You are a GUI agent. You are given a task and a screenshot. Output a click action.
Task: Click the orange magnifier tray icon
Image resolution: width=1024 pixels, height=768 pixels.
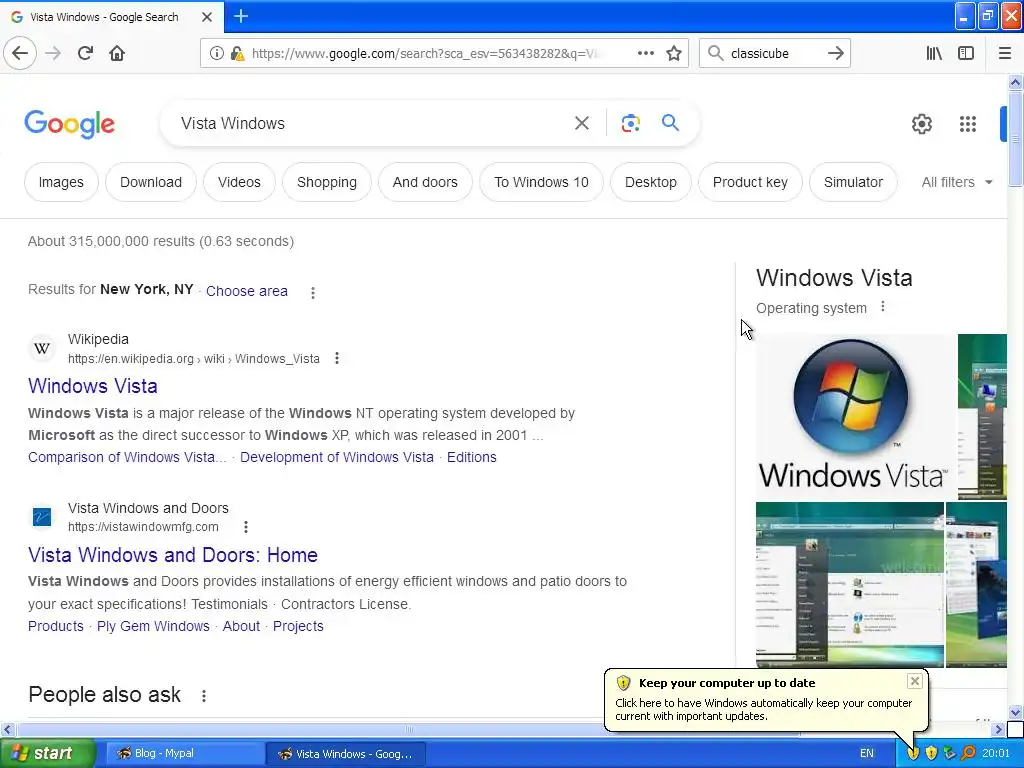968,754
